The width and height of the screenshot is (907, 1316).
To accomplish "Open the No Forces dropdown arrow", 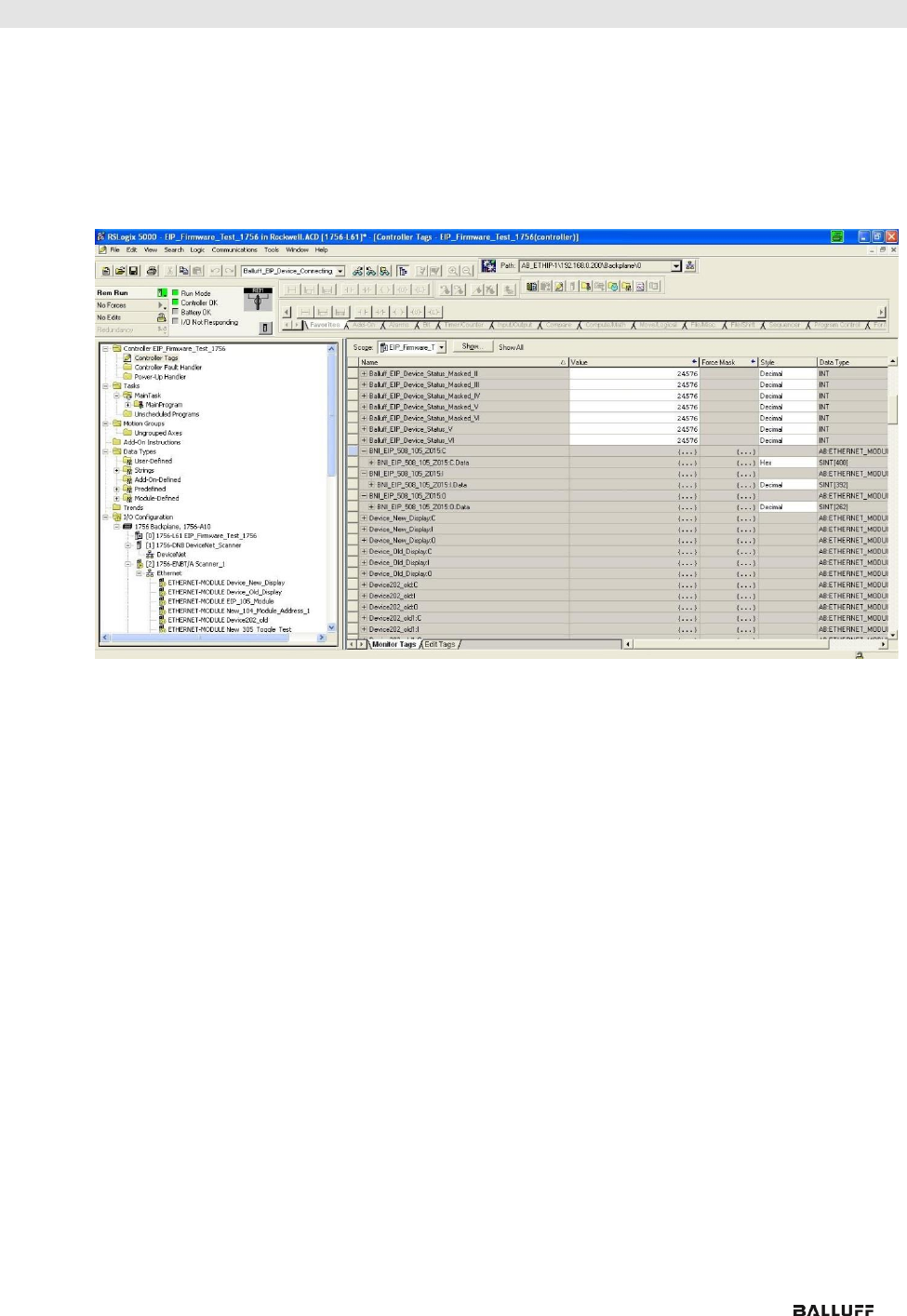I will (x=162, y=305).
